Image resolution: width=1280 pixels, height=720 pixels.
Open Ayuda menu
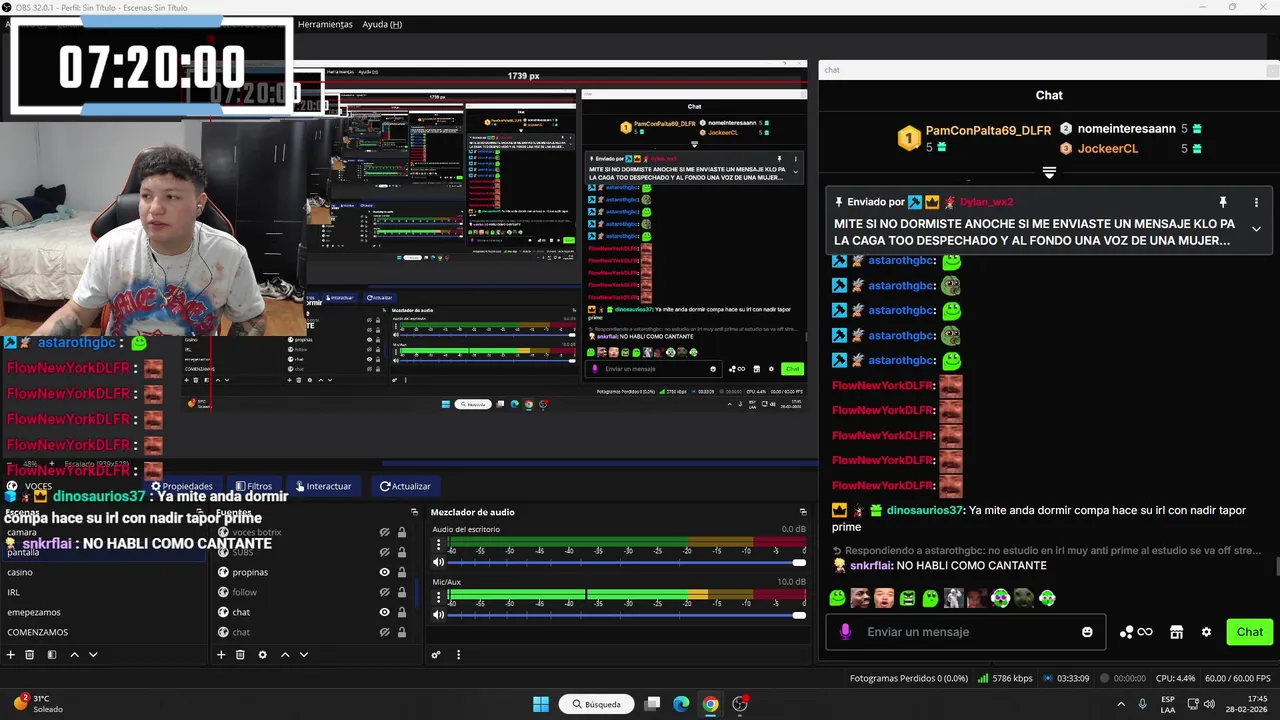[x=382, y=24]
